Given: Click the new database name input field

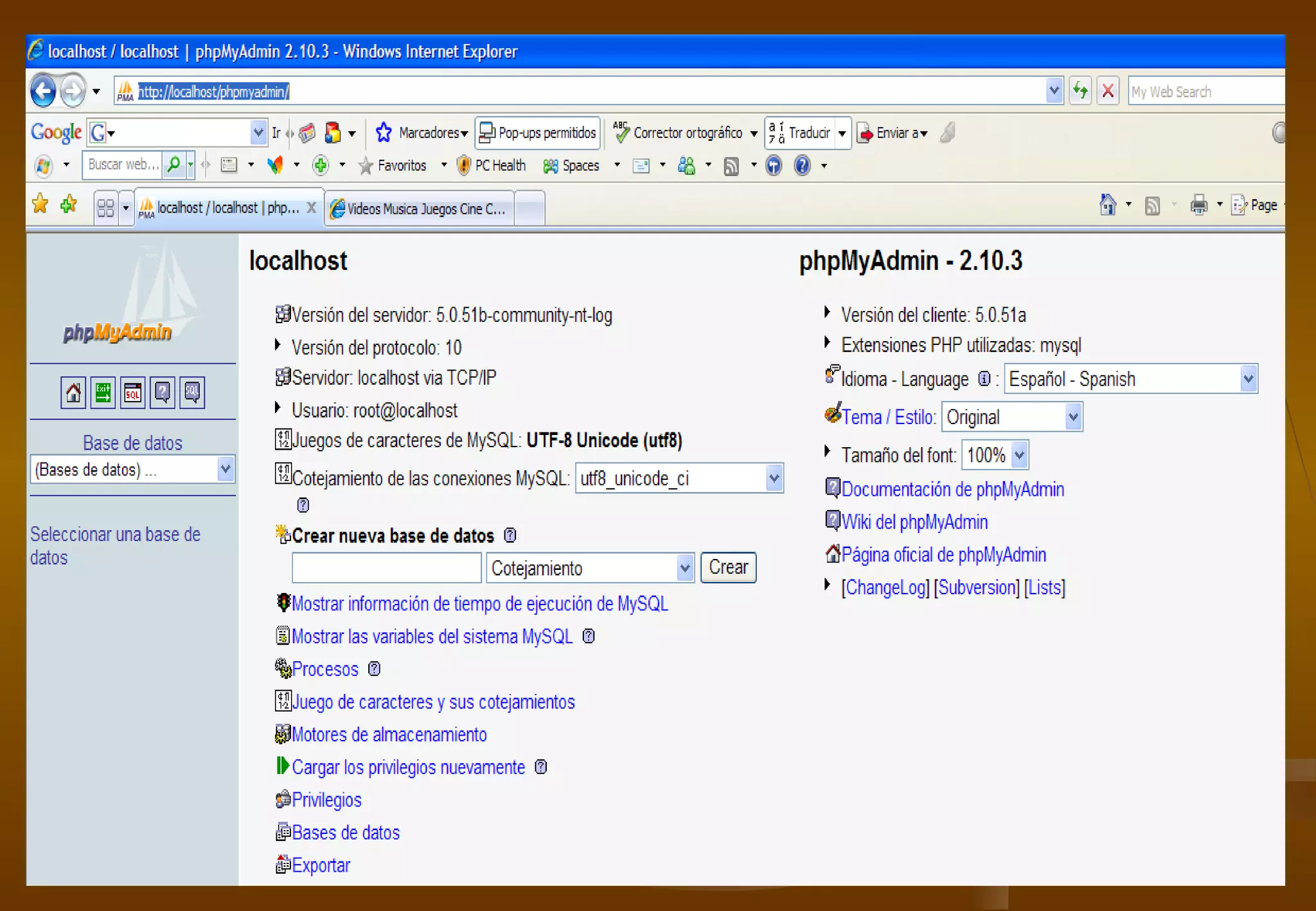Looking at the screenshot, I should (x=386, y=568).
